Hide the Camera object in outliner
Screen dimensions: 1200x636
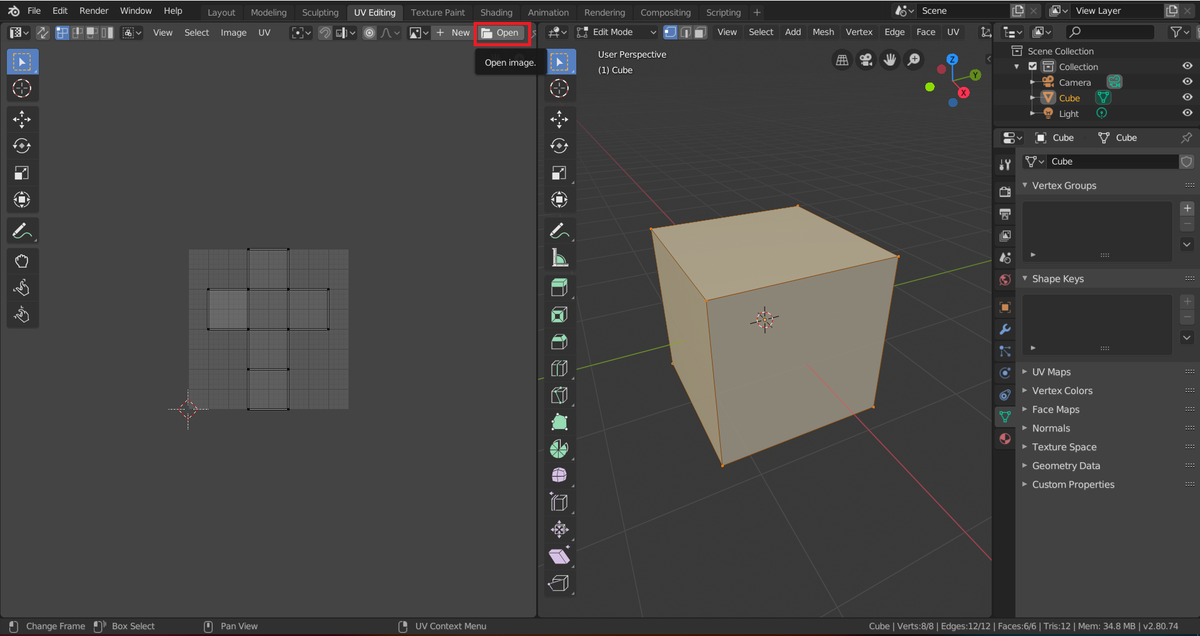click(1187, 82)
